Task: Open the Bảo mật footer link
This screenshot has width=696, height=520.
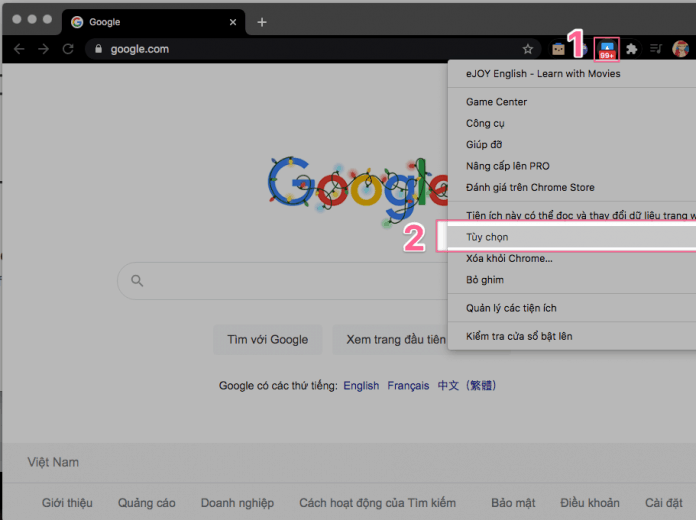Action: click(513, 503)
